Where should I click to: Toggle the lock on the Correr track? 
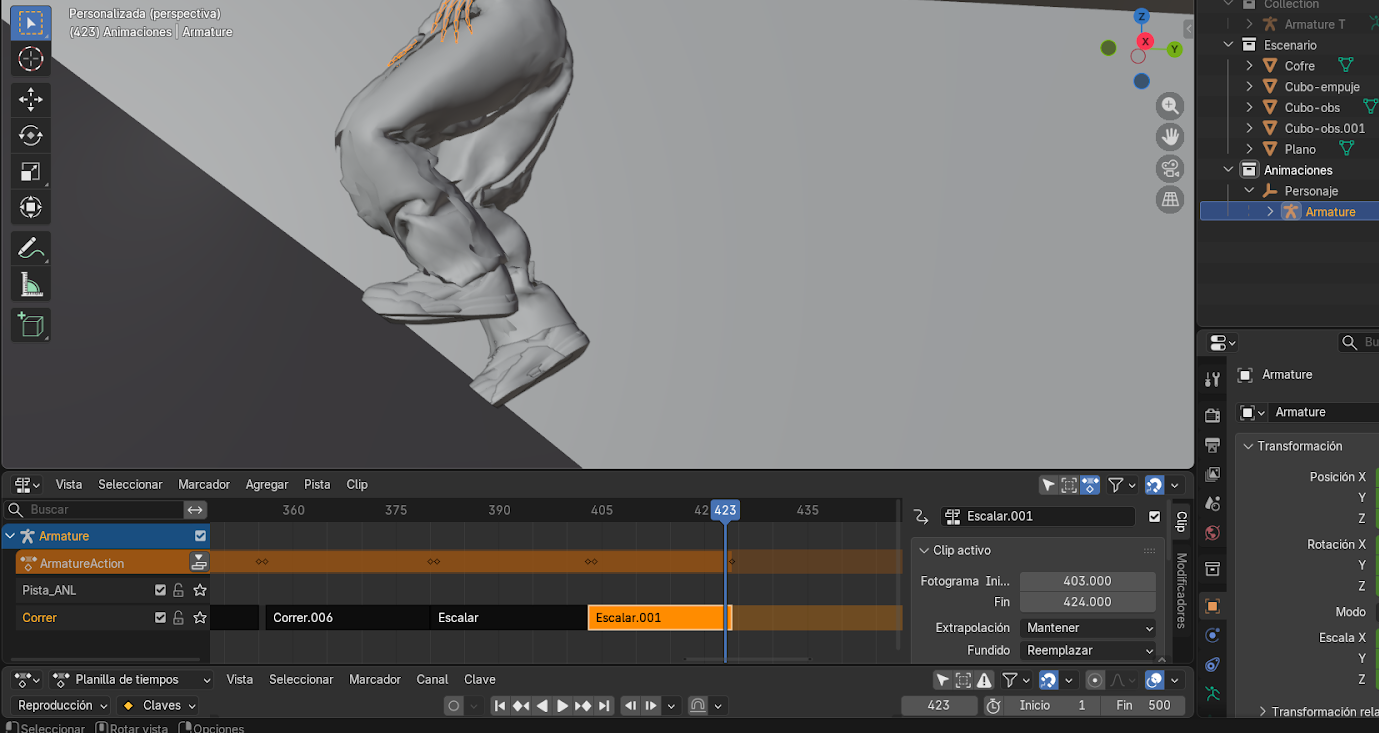(179, 618)
